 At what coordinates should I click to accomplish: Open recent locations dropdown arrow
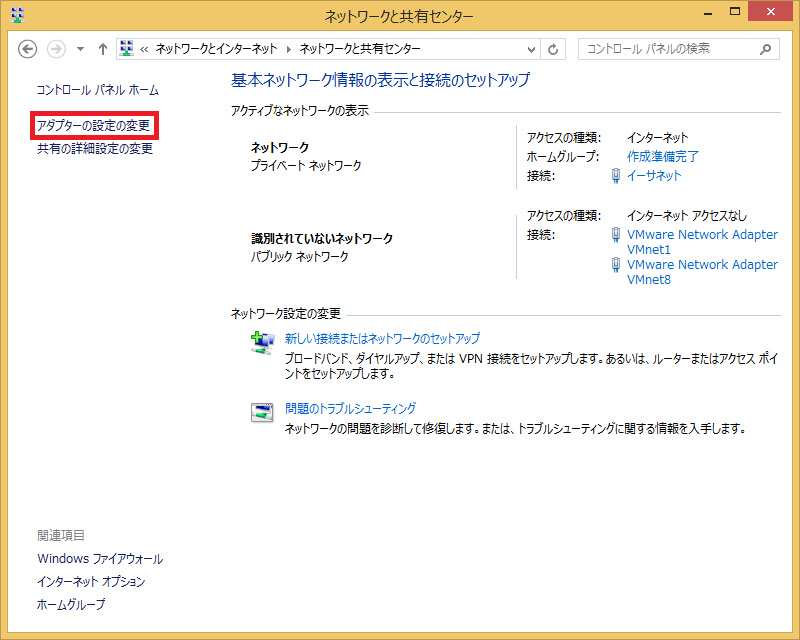[81, 49]
